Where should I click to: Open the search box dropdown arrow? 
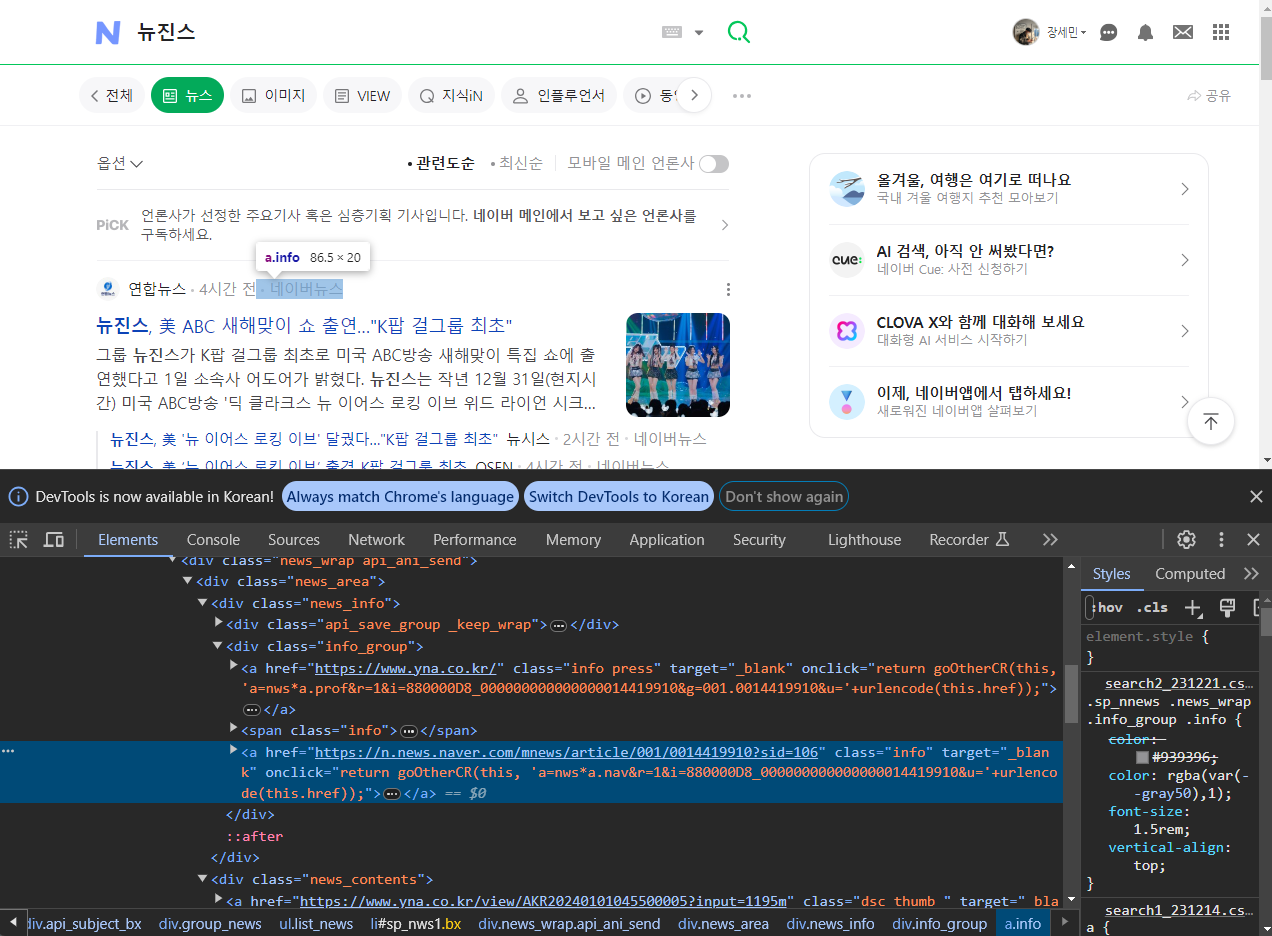click(699, 33)
